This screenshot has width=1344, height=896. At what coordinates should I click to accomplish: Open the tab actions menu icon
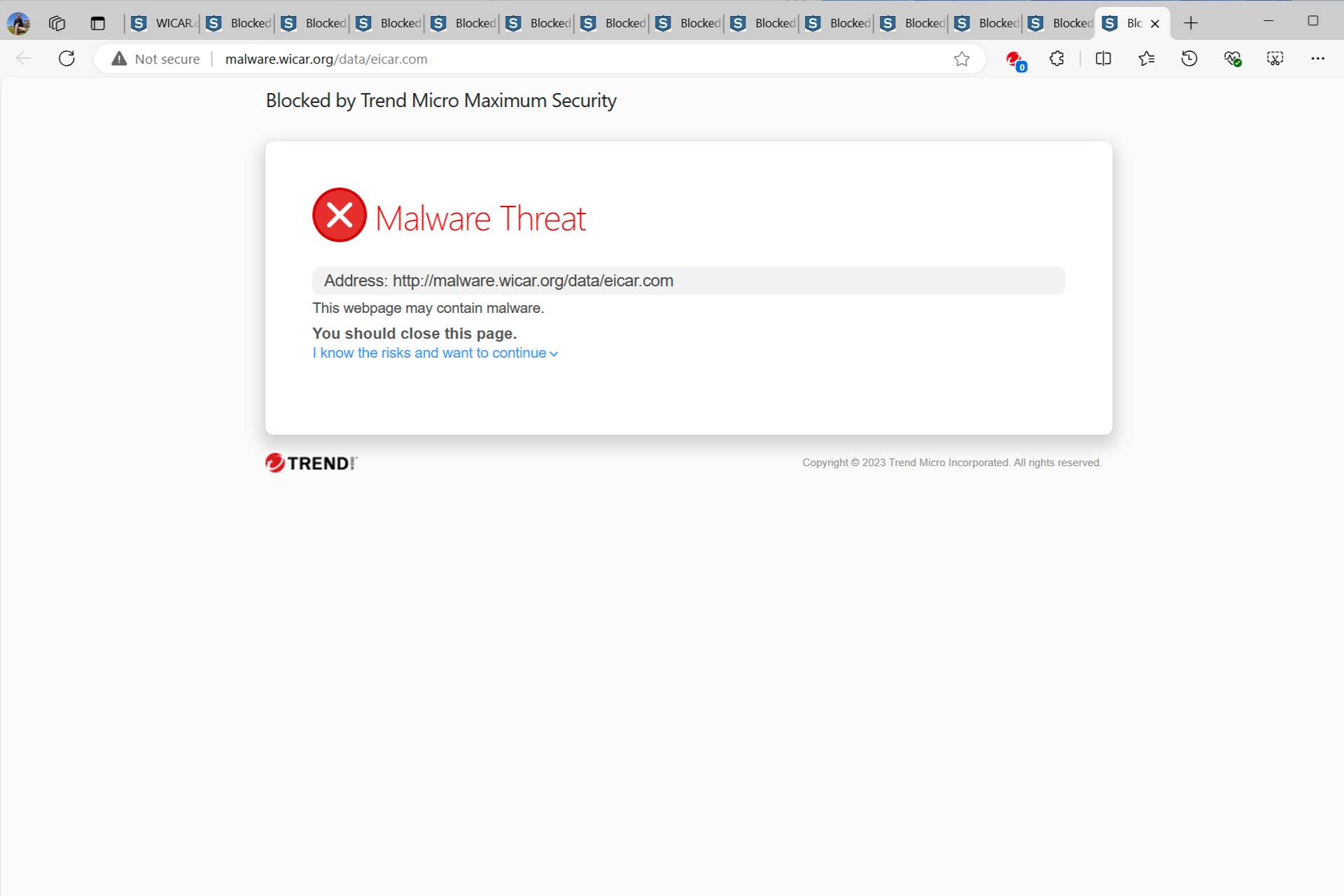click(98, 23)
